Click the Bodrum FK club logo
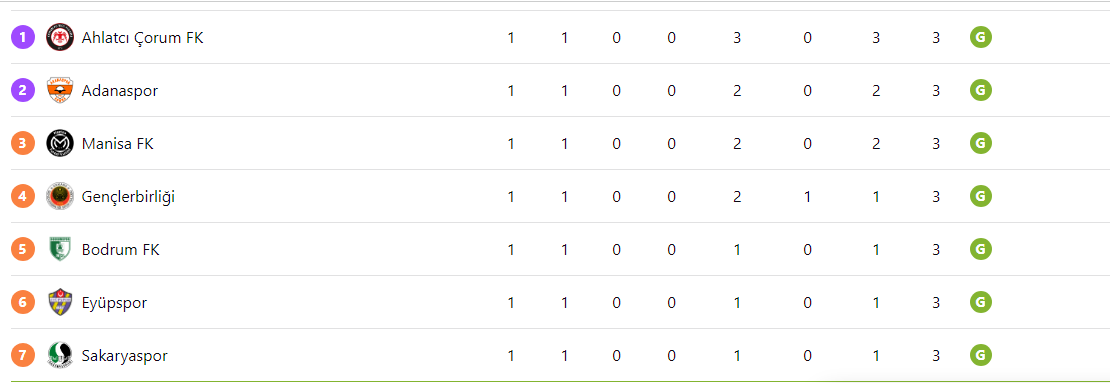The image size is (1110, 383). pos(59,249)
